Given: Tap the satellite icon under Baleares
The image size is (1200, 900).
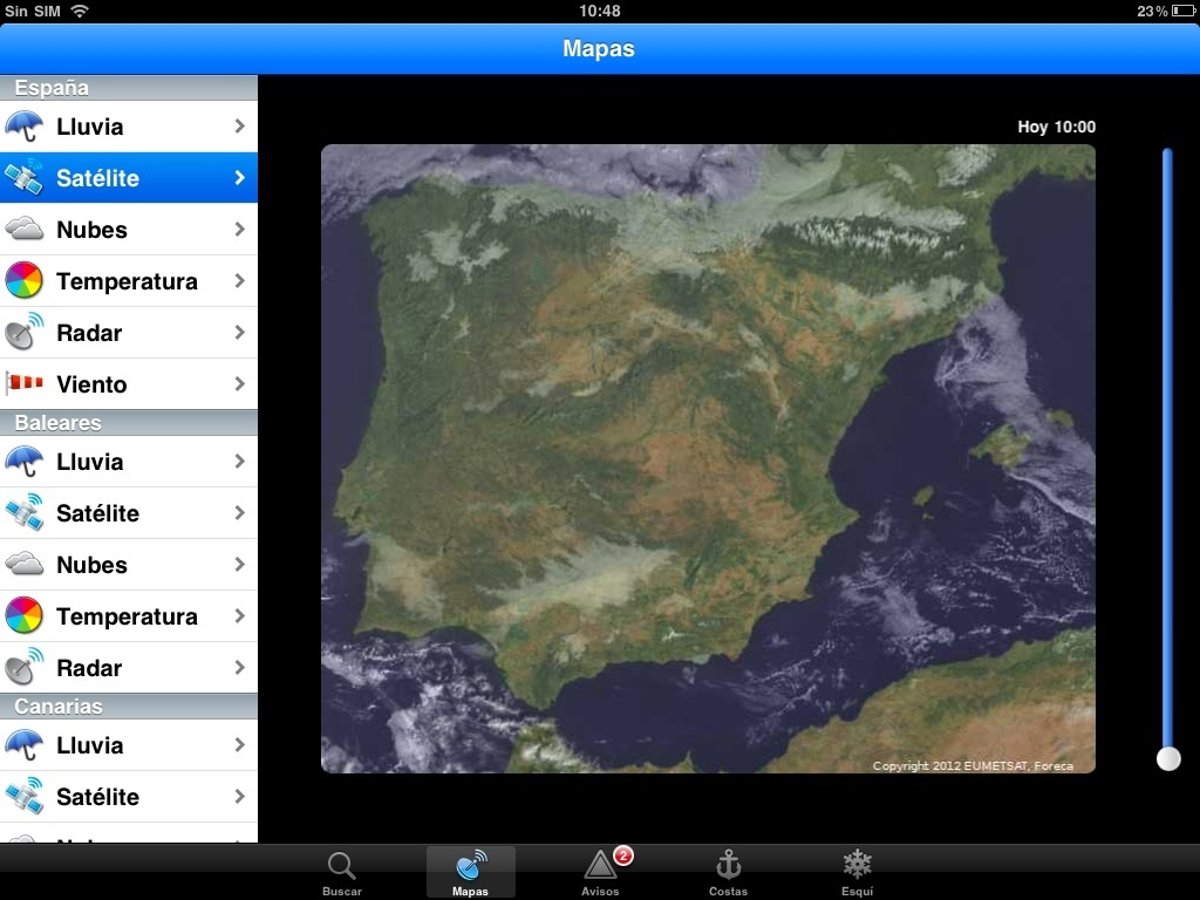Looking at the screenshot, I should pos(24,513).
